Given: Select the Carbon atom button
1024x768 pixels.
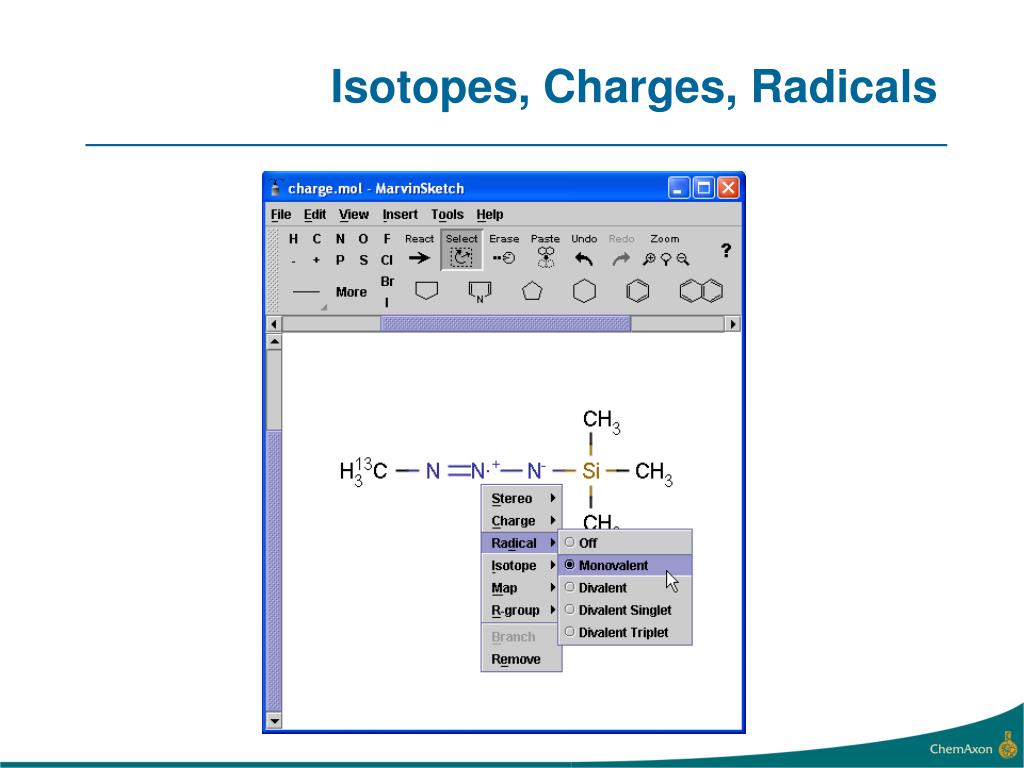Looking at the screenshot, I should point(317,239).
